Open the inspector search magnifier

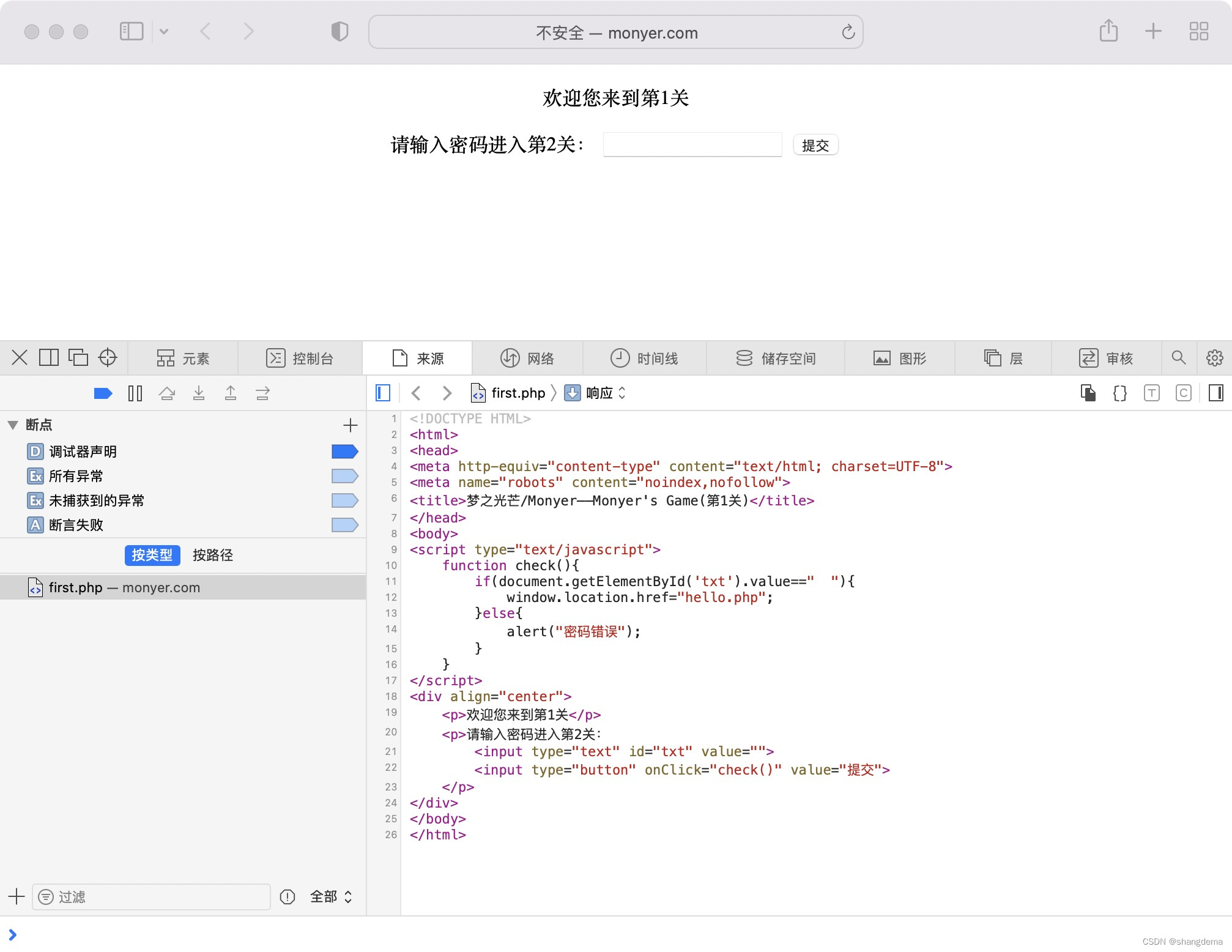[x=1178, y=358]
